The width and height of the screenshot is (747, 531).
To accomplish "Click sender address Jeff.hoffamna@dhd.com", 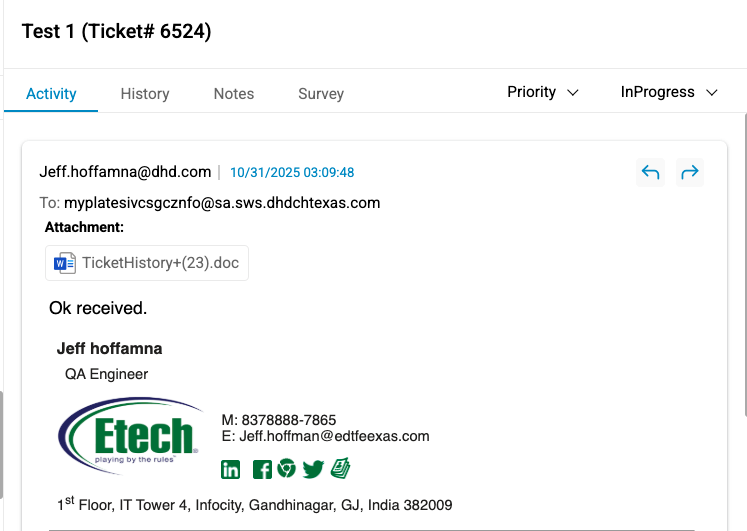I will point(125,172).
